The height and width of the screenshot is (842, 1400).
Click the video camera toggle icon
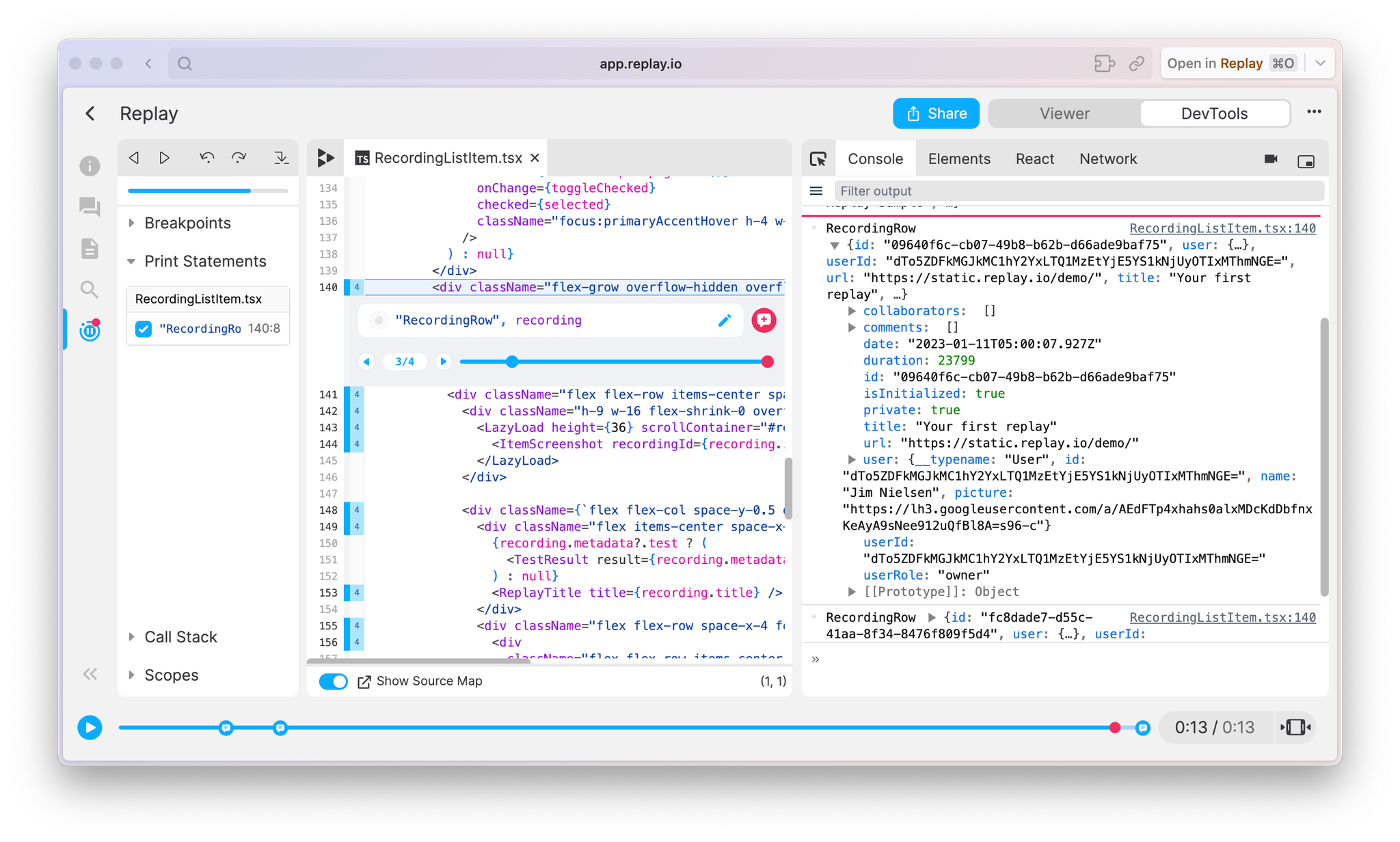coord(1271,159)
